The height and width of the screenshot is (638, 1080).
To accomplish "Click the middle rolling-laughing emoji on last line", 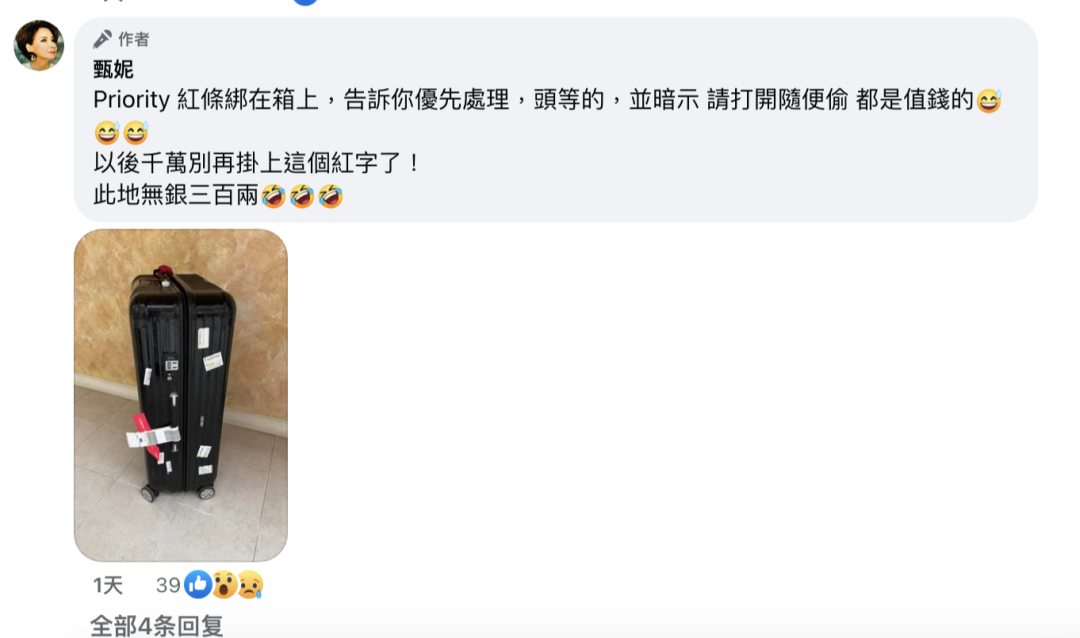I will point(302,196).
